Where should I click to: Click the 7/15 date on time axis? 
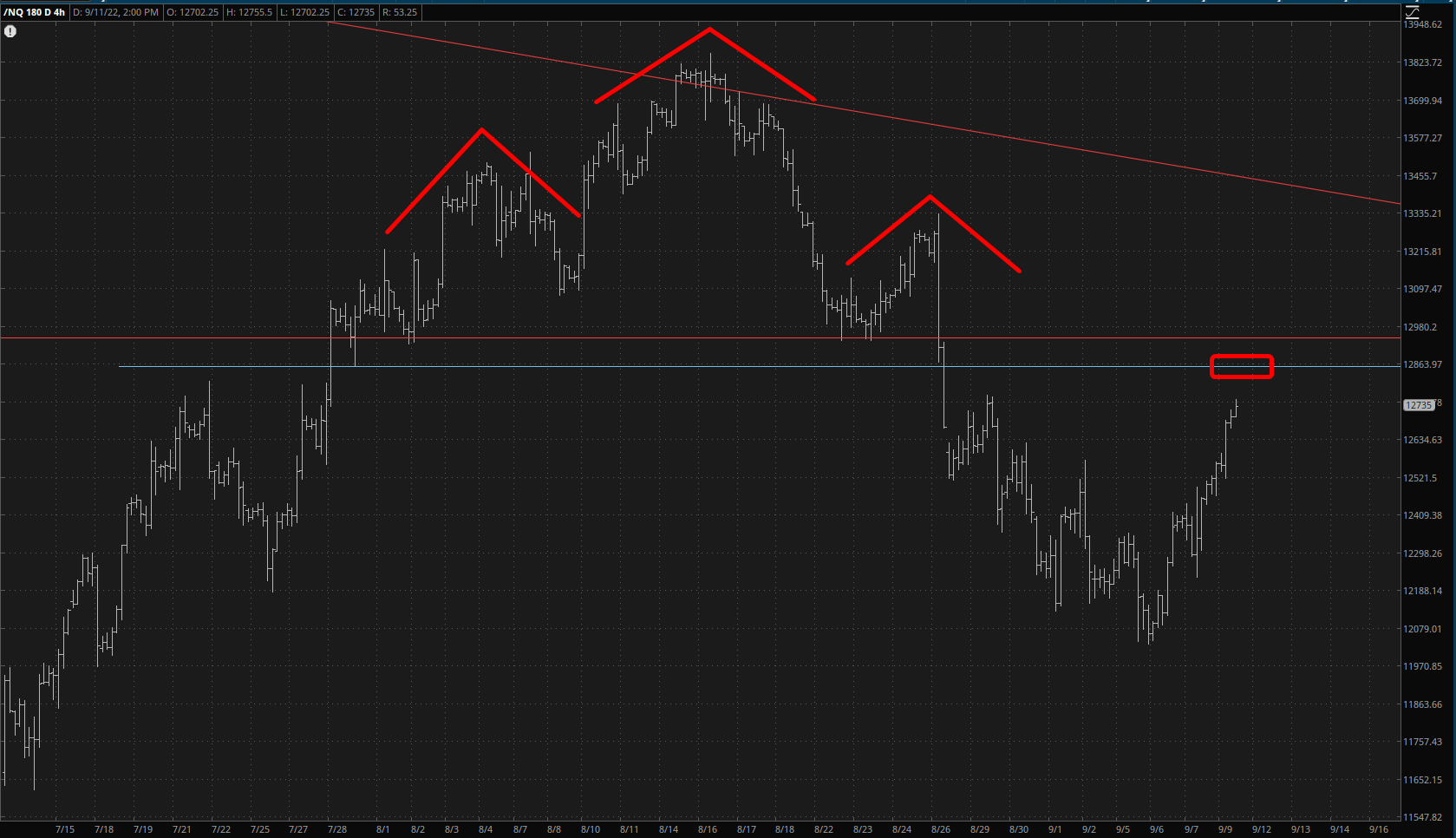[x=65, y=829]
